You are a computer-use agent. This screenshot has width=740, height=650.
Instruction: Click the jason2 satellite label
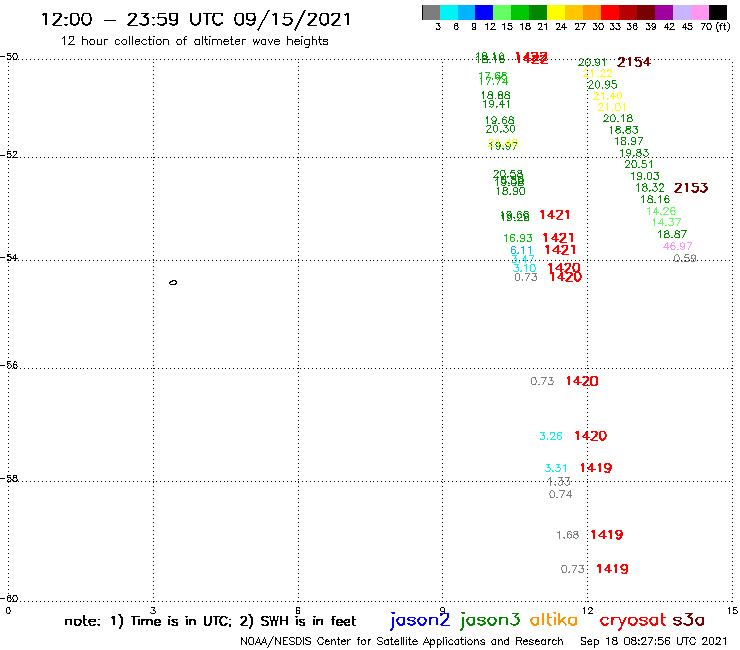420,620
